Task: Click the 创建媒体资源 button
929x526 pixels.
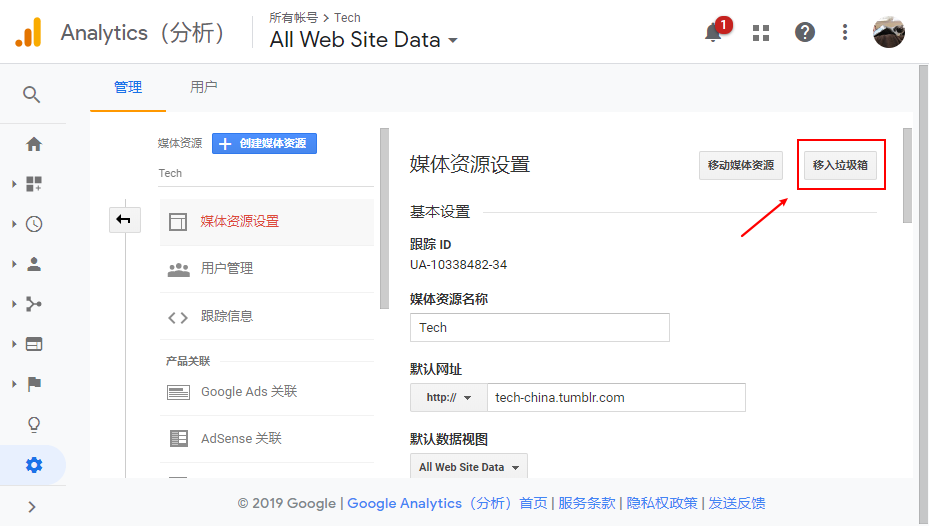Action: (264, 143)
